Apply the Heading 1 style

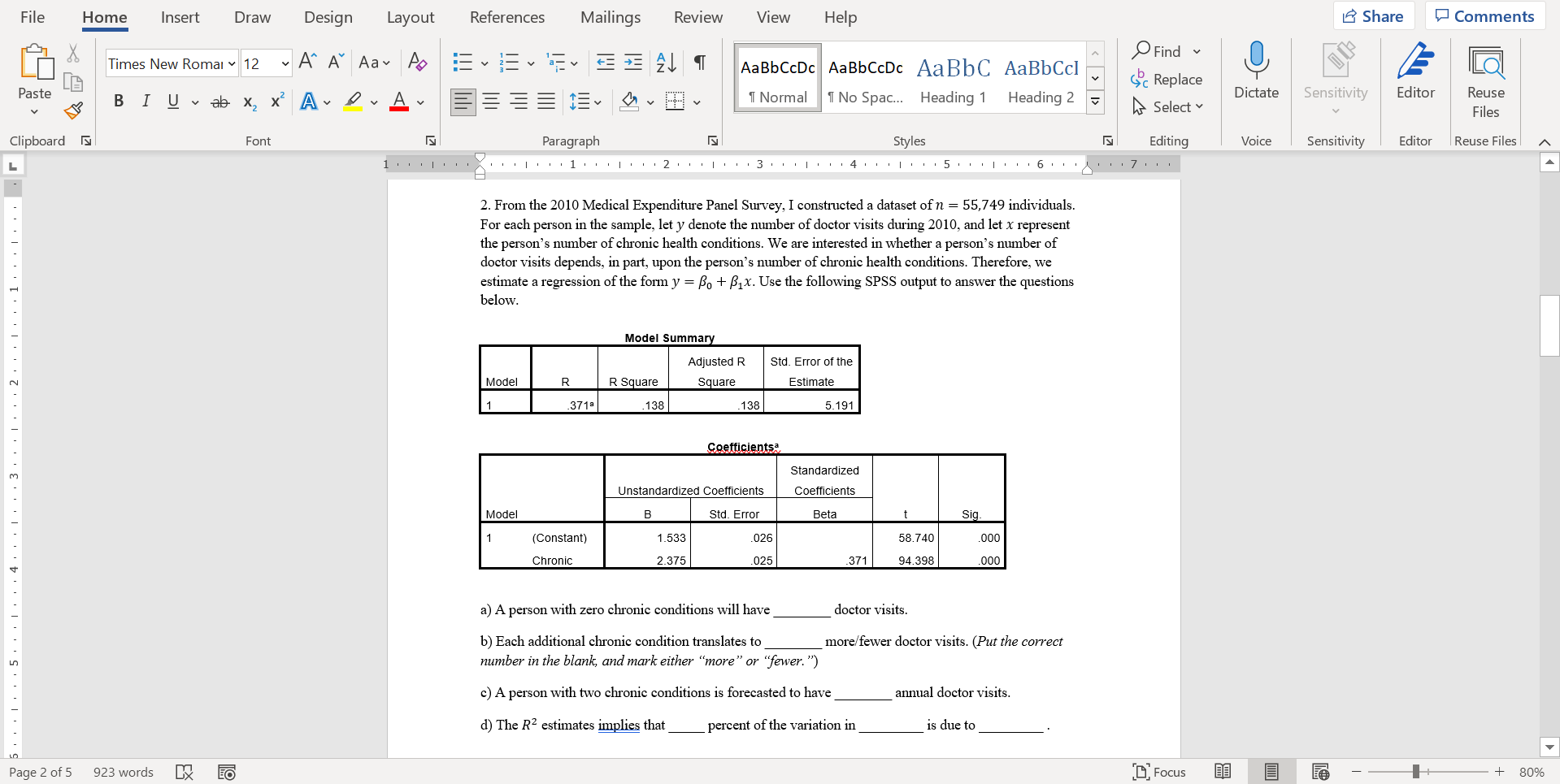[953, 77]
